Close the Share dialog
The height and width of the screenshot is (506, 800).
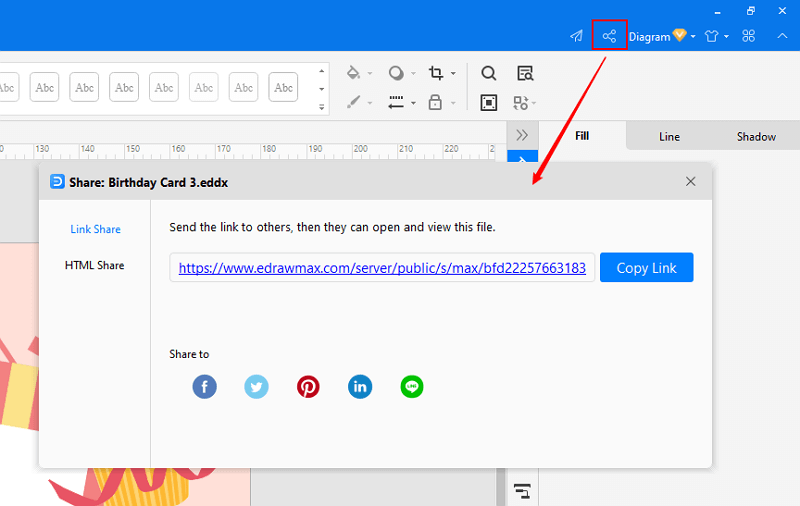pyautogui.click(x=690, y=182)
